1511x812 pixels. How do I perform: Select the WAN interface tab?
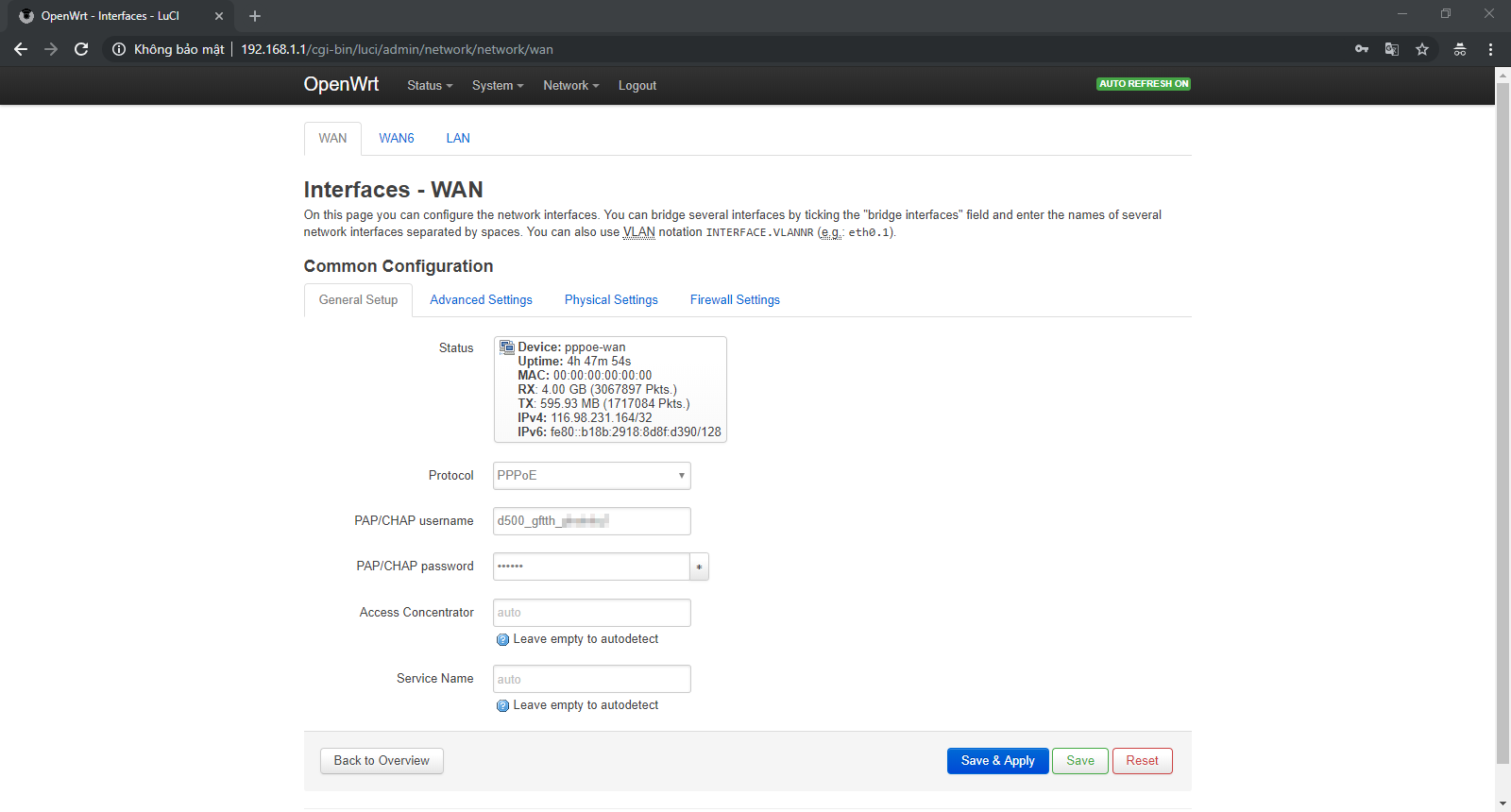(x=332, y=138)
